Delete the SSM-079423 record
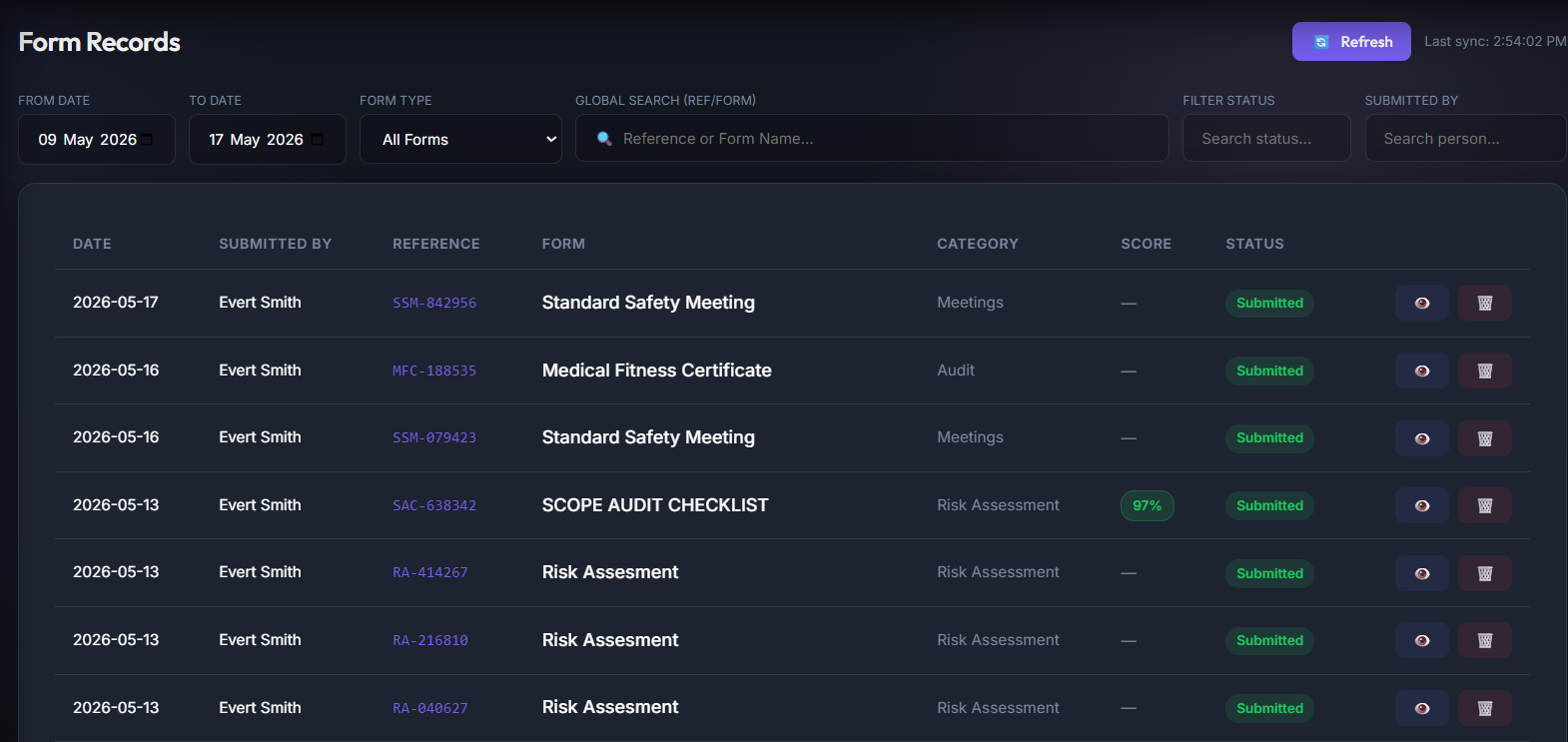 [x=1485, y=438]
